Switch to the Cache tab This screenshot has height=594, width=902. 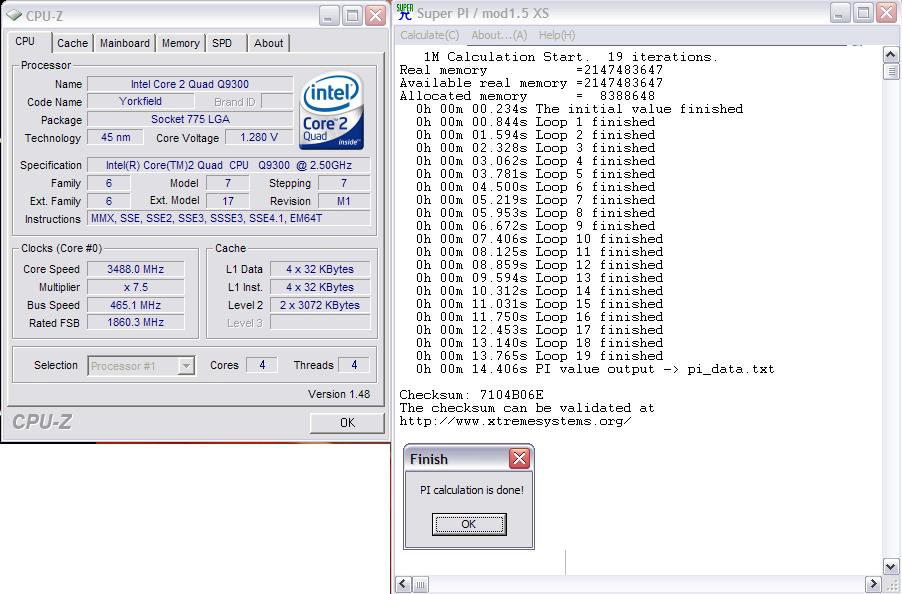click(x=72, y=43)
